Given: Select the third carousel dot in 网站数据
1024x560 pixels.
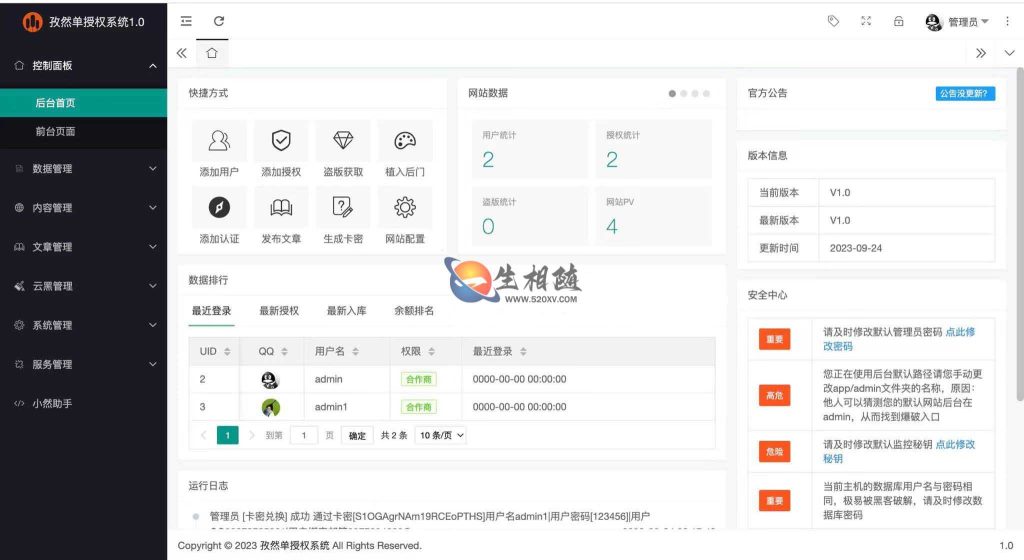Looking at the screenshot, I should pos(695,93).
